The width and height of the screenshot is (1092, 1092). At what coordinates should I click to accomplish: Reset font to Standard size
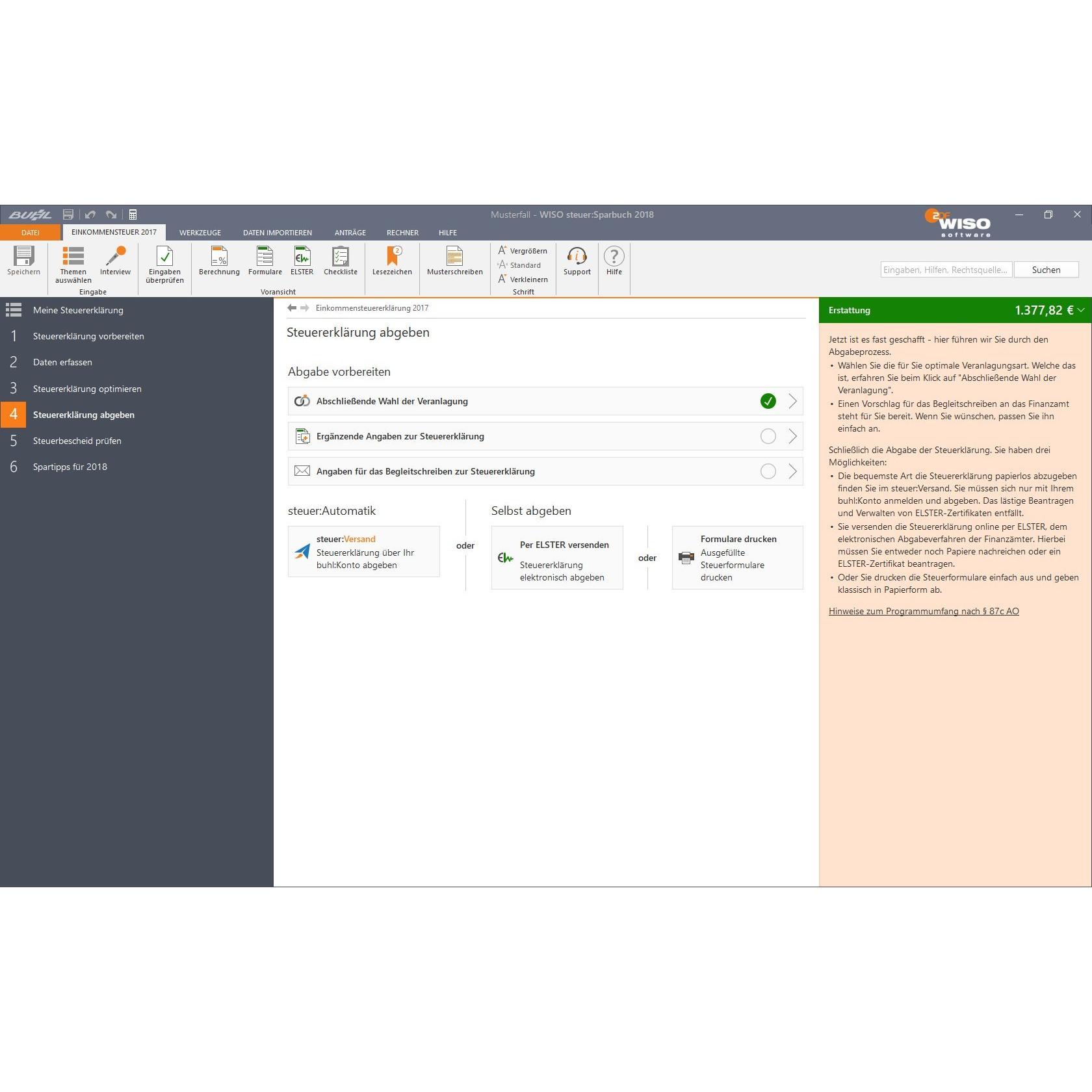(x=519, y=265)
